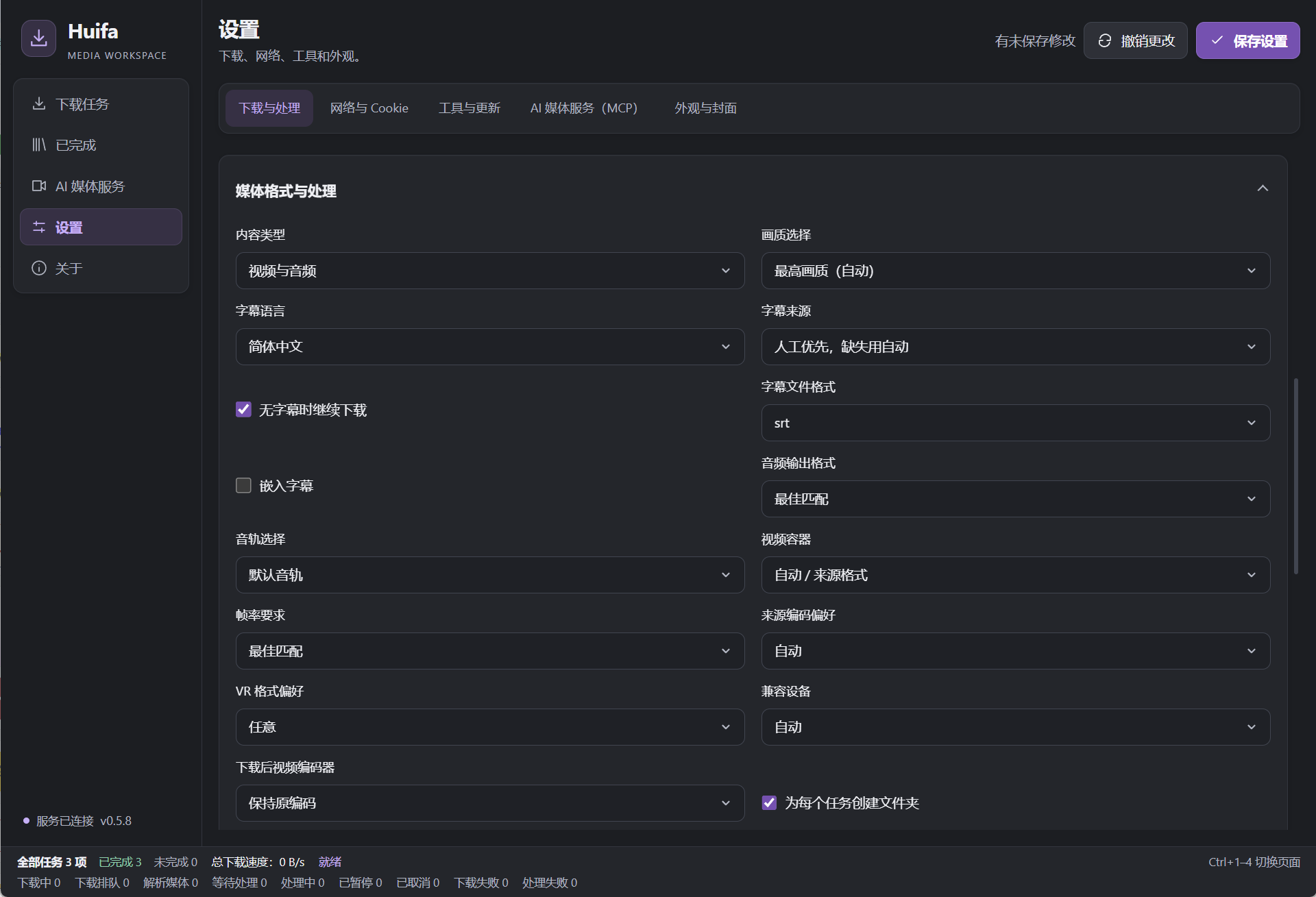The image size is (1316, 897).
Task: Click the 关于 info circle icon
Action: tap(39, 268)
